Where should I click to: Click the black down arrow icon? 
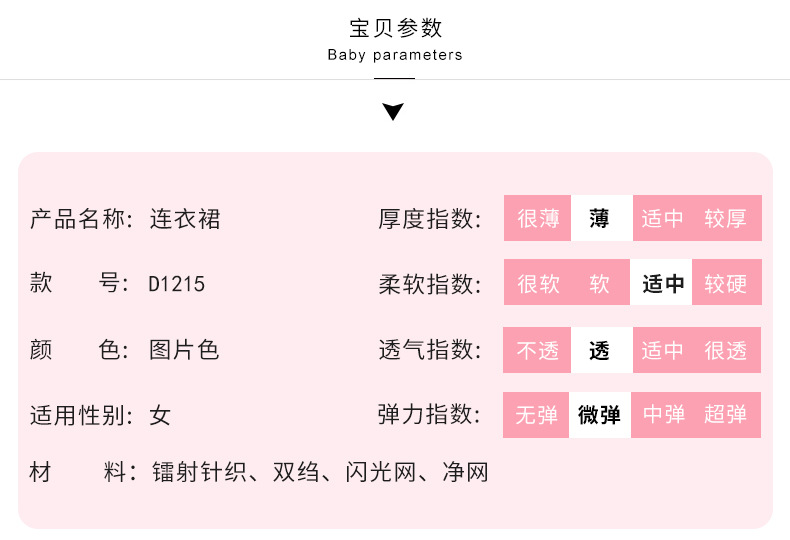394,111
